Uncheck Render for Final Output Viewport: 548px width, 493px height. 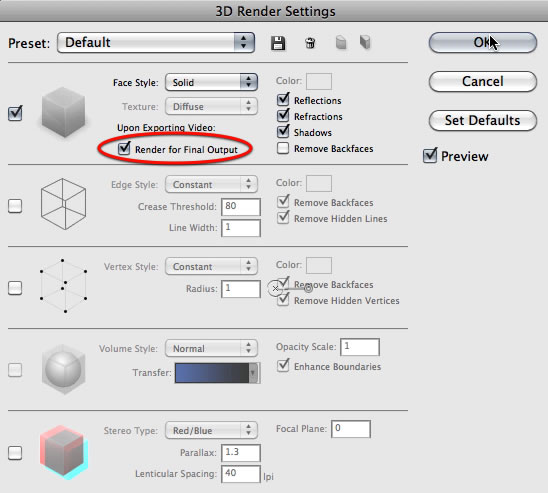coord(124,148)
